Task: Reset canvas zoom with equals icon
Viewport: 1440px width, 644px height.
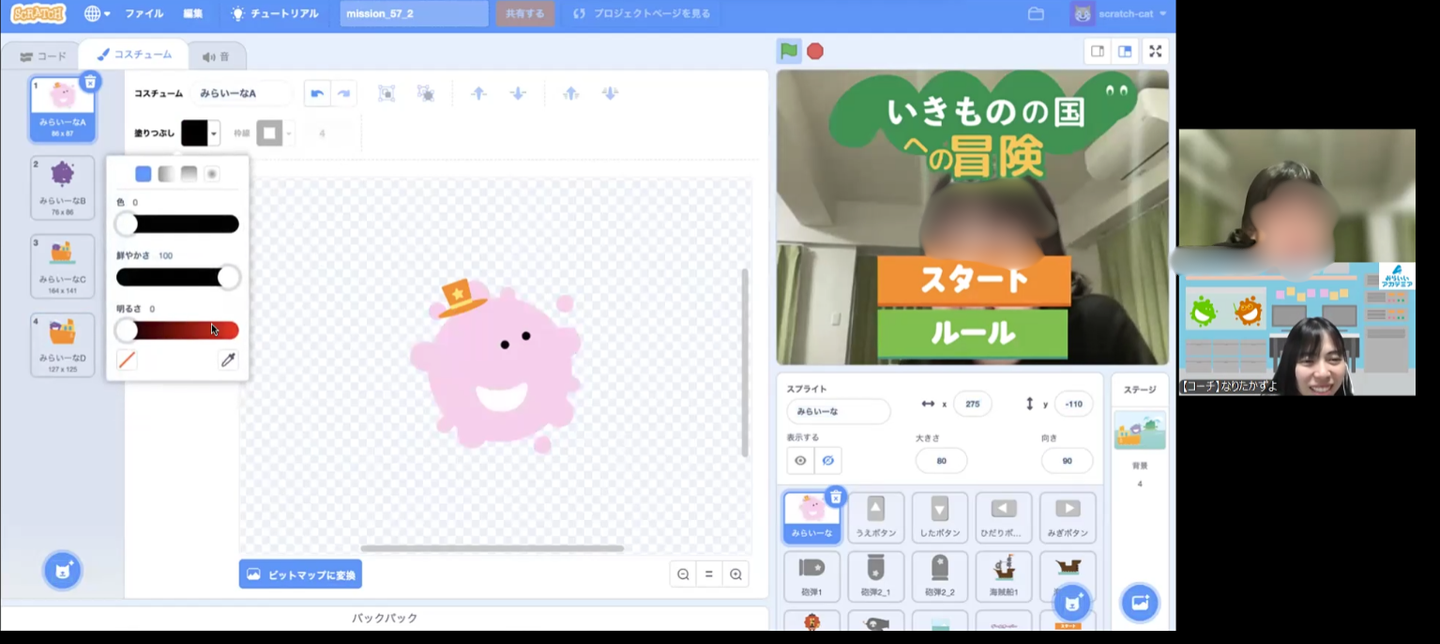Action: coord(709,574)
